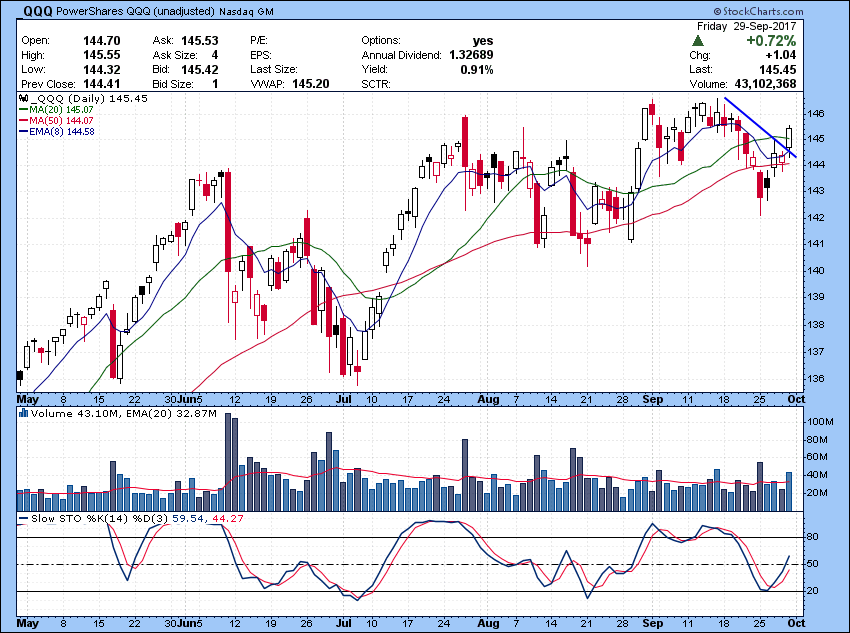Click the Annual Dividend value 1.32689
The height and width of the screenshot is (633, 850).
[471, 55]
